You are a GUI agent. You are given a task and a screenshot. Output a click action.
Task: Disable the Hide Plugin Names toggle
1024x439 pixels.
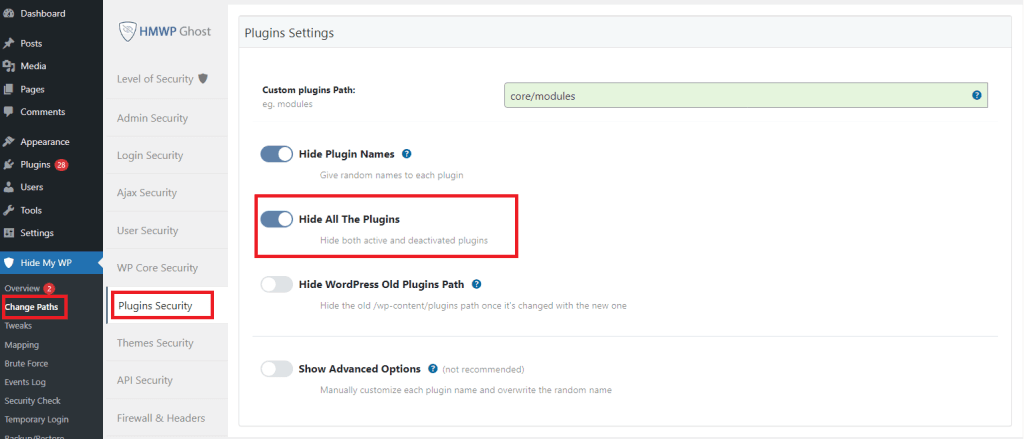pos(277,154)
